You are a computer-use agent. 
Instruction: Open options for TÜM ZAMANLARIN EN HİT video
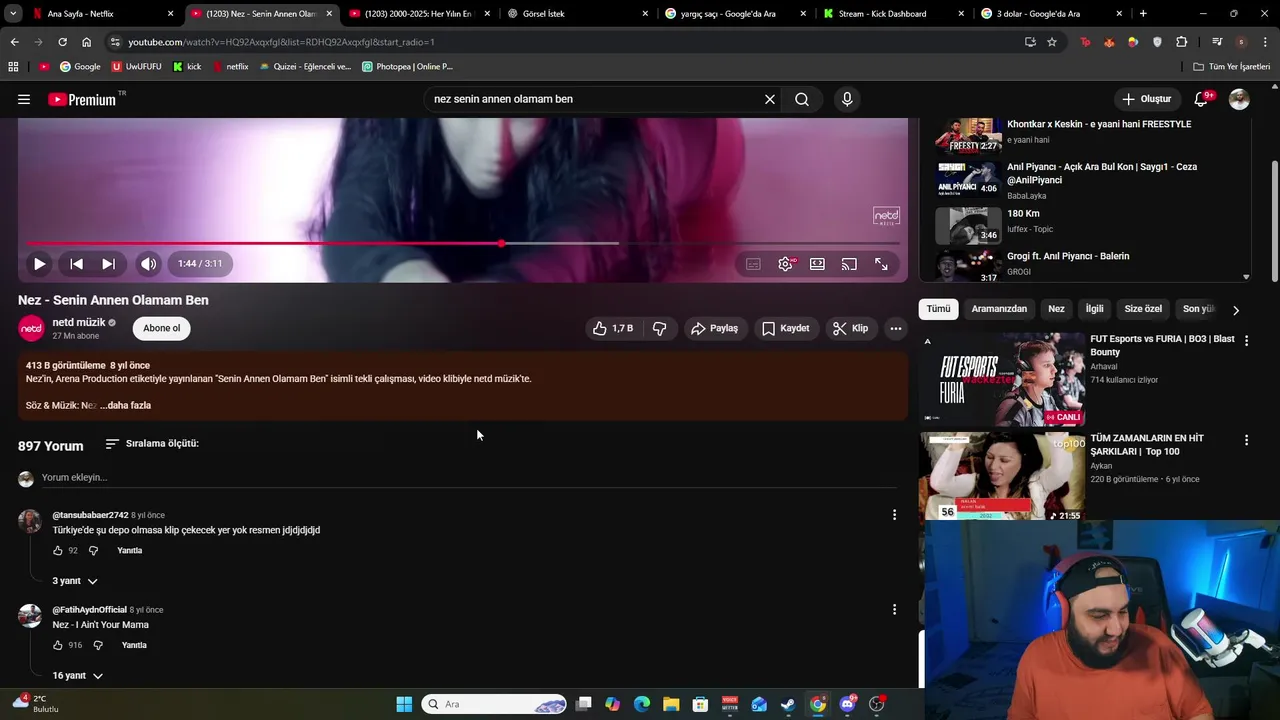[1246, 440]
